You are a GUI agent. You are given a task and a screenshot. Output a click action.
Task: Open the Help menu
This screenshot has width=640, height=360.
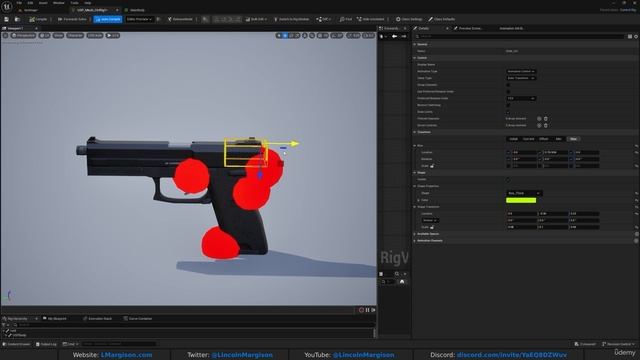click(x=88, y=3)
